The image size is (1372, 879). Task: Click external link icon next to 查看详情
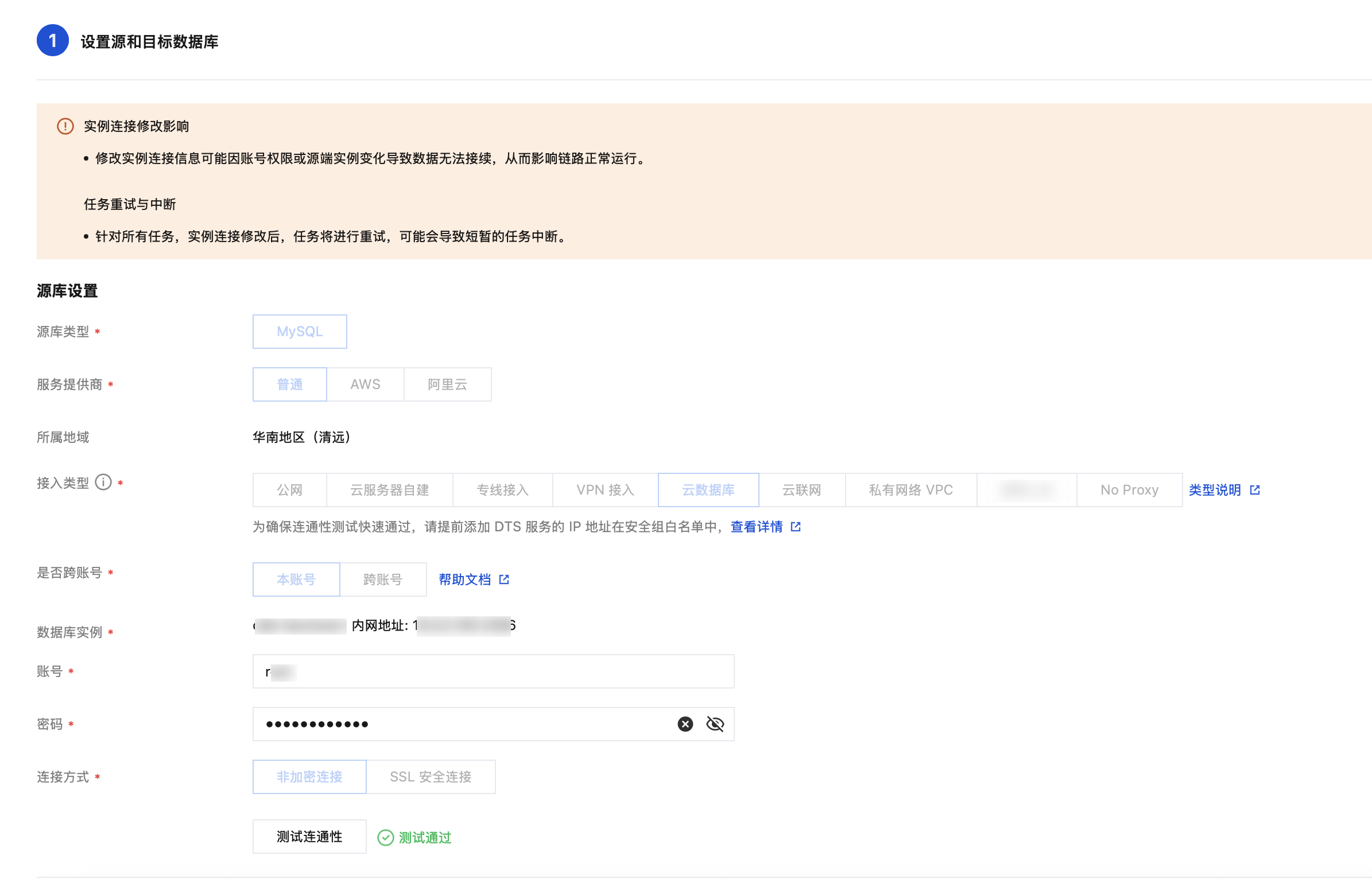click(x=796, y=527)
